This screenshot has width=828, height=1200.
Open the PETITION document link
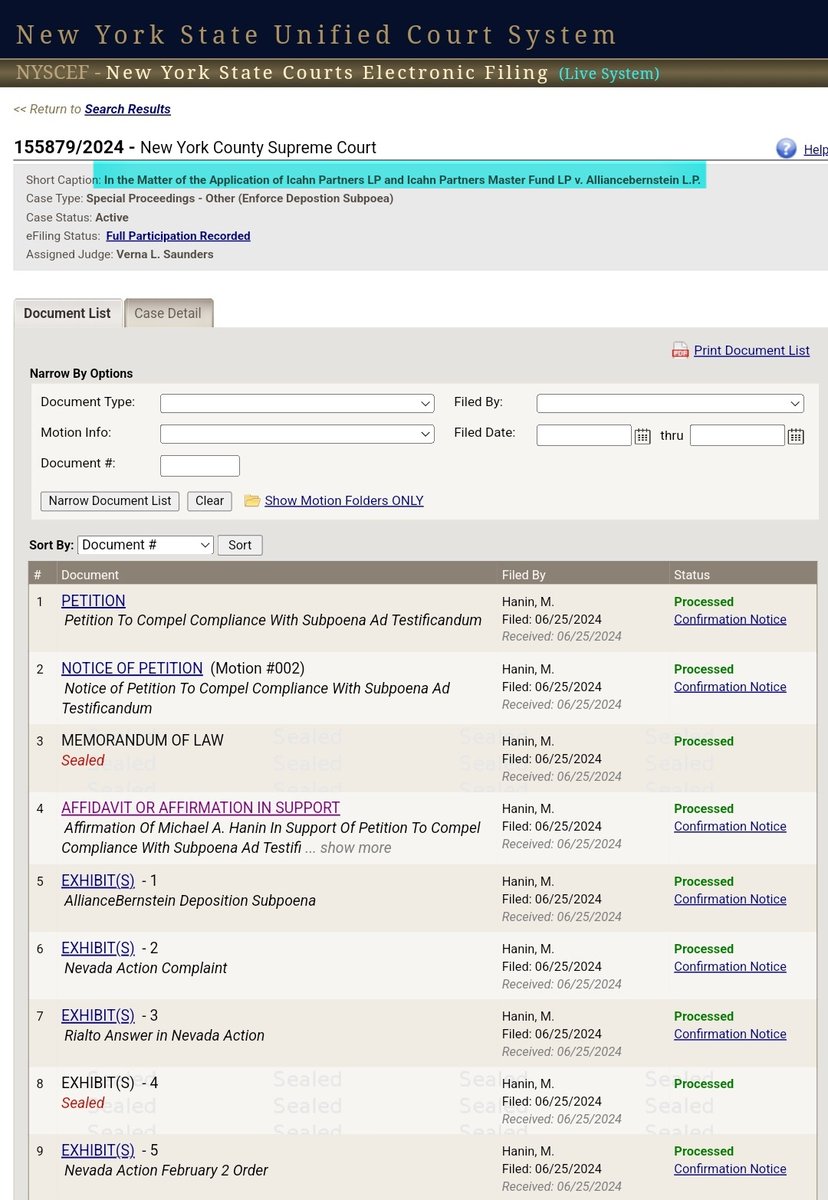coord(93,600)
